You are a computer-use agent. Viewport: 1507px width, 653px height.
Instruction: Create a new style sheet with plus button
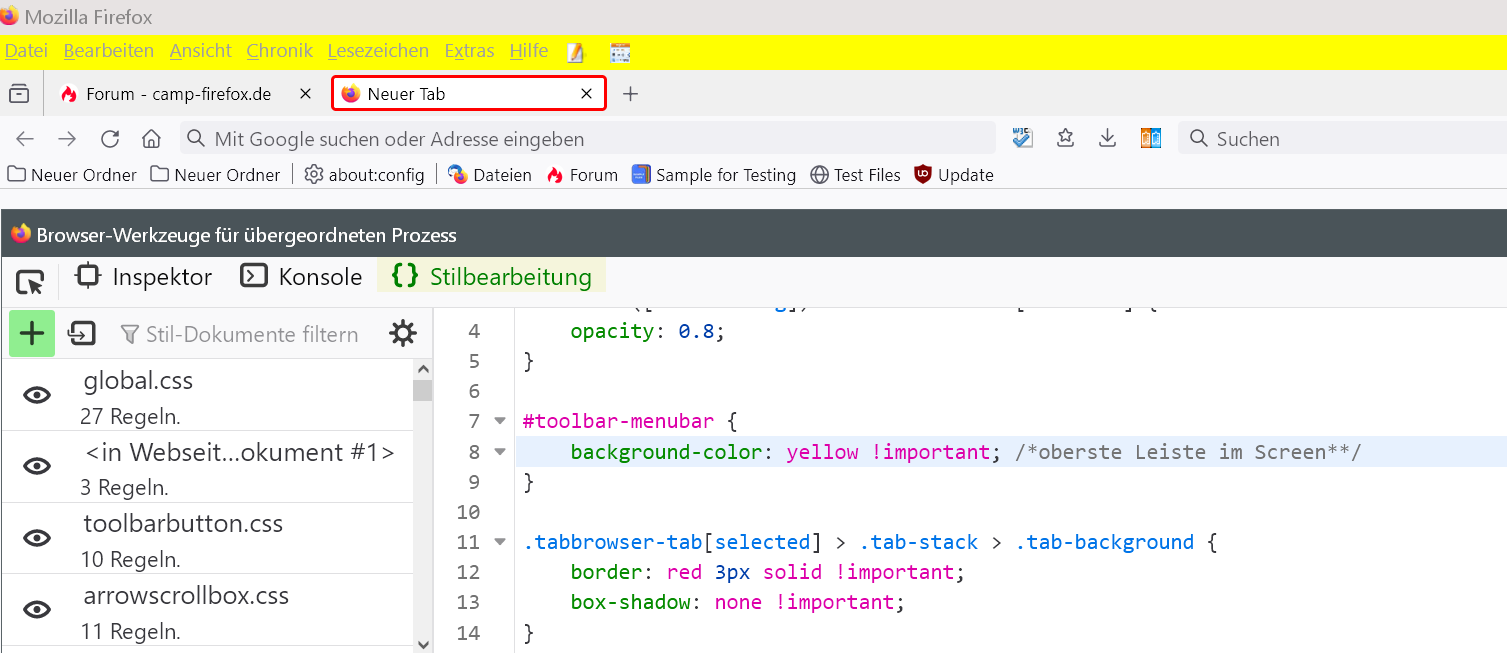(x=32, y=334)
